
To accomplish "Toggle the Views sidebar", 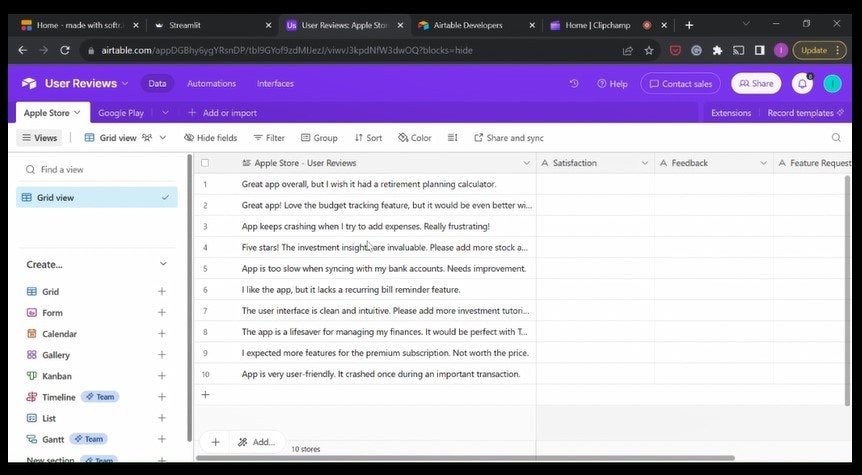I will [39, 138].
